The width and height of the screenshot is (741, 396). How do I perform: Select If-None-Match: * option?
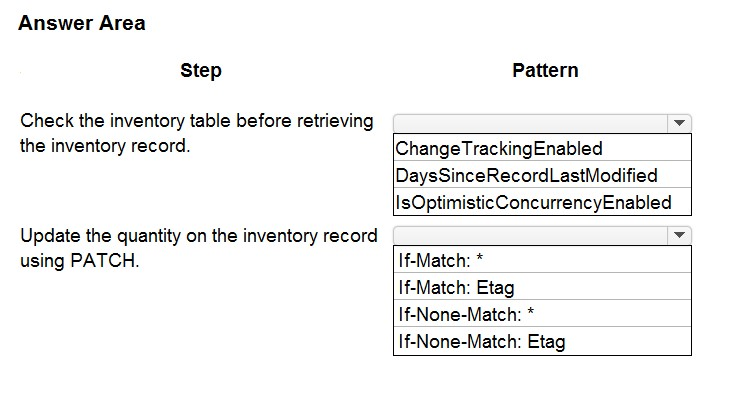point(543,313)
